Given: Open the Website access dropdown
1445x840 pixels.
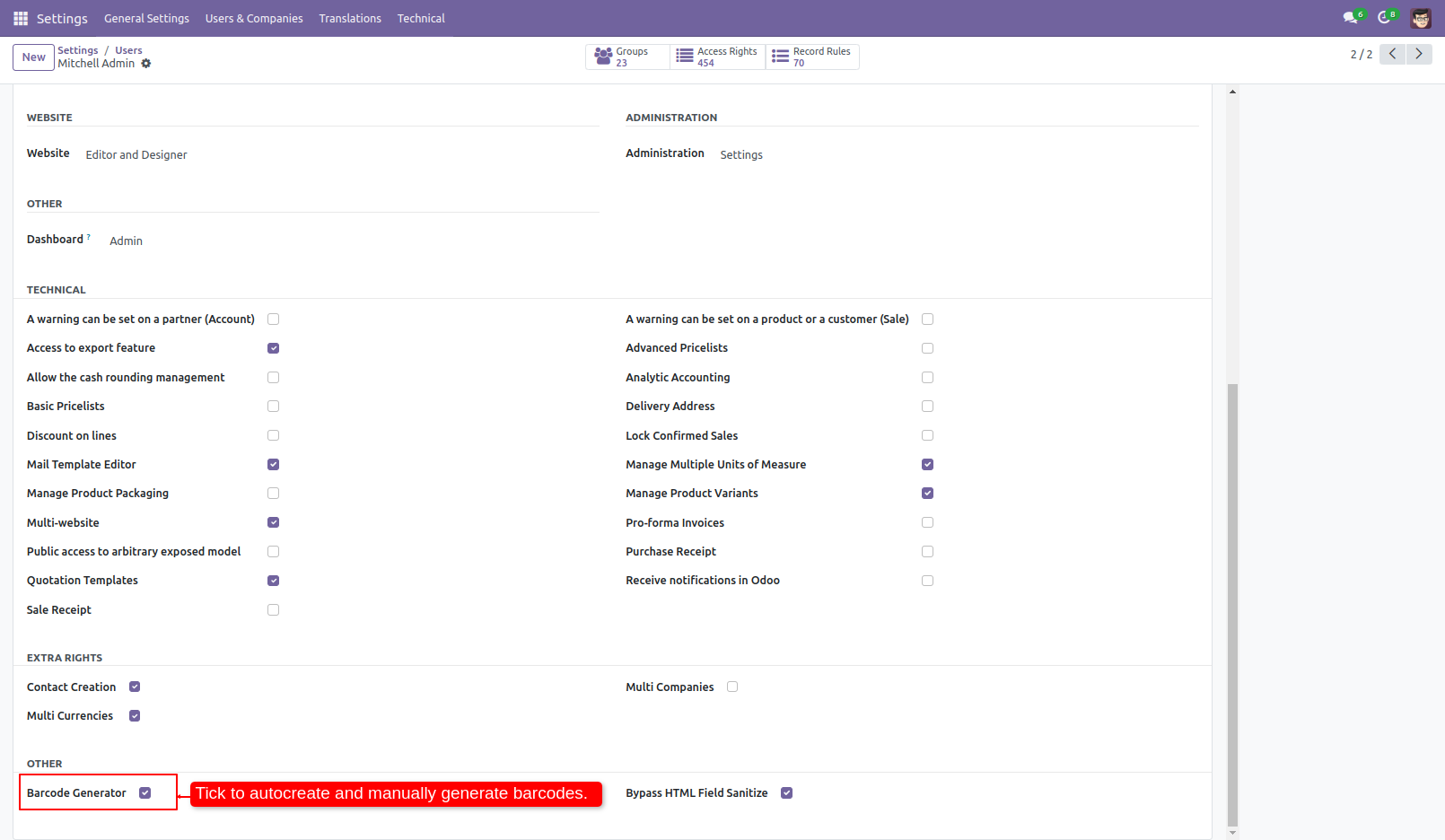Looking at the screenshot, I should tap(136, 155).
